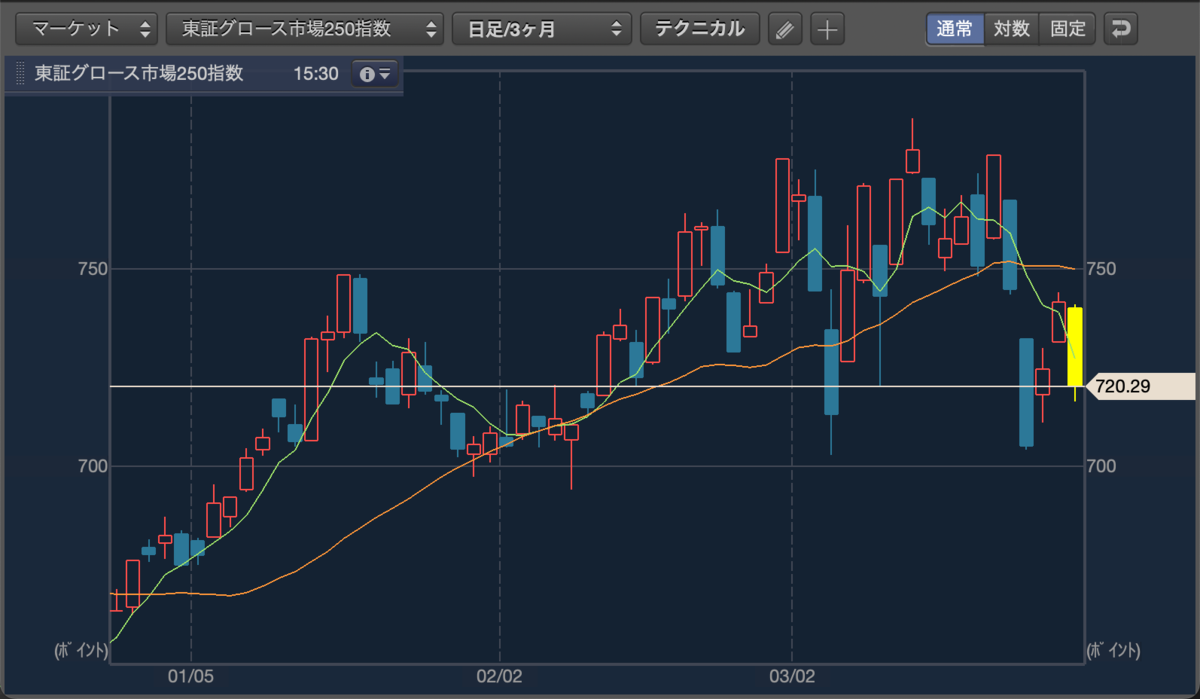Screen dimensions: 1200x699
Task: Click the left-side 700 price axis label
Action: [91, 466]
